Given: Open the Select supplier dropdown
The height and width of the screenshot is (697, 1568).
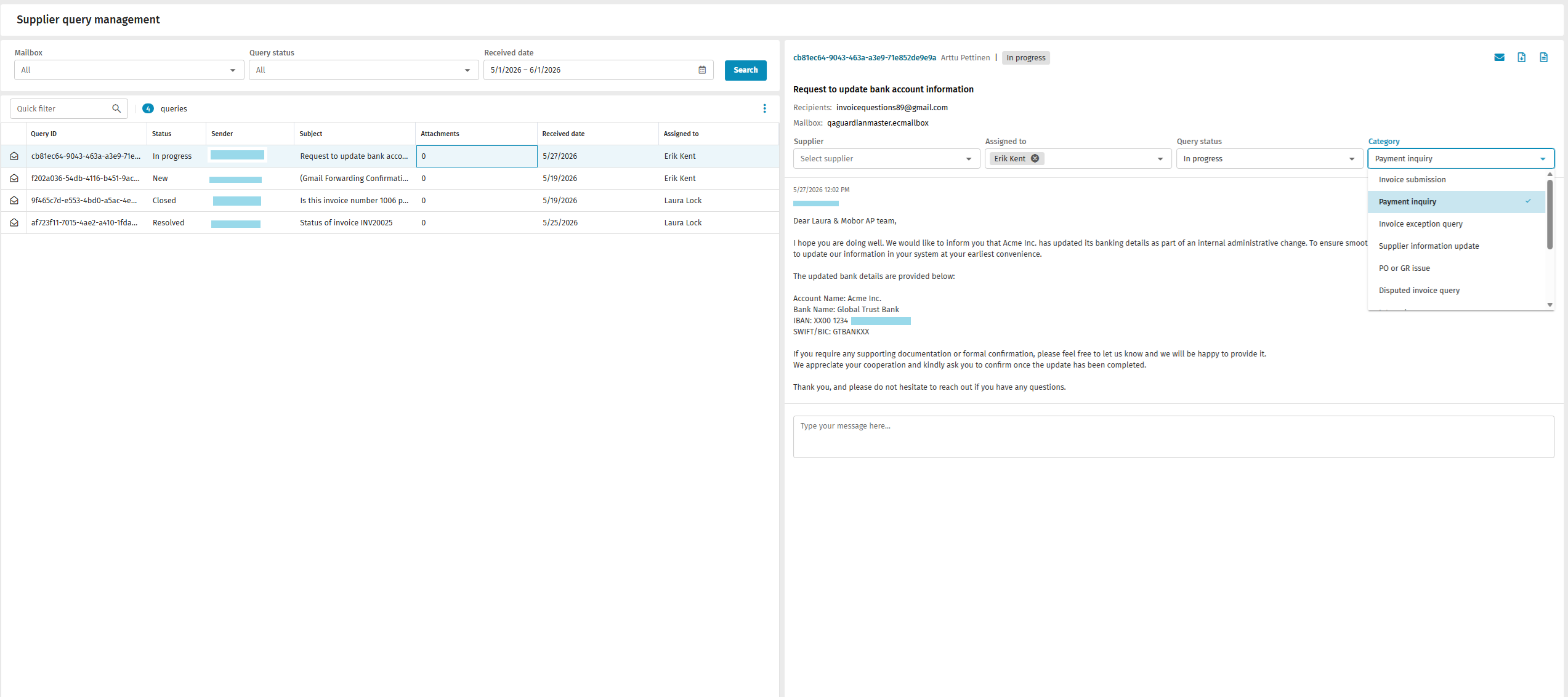Looking at the screenshot, I should click(x=886, y=159).
